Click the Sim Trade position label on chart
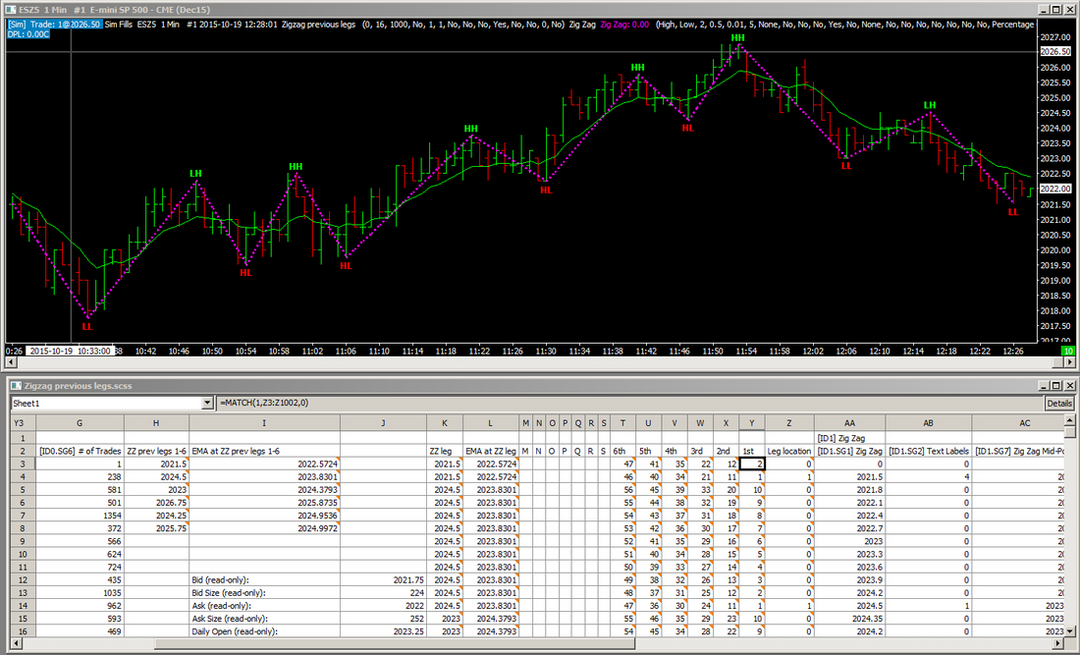The image size is (1080, 655). [x=53, y=24]
